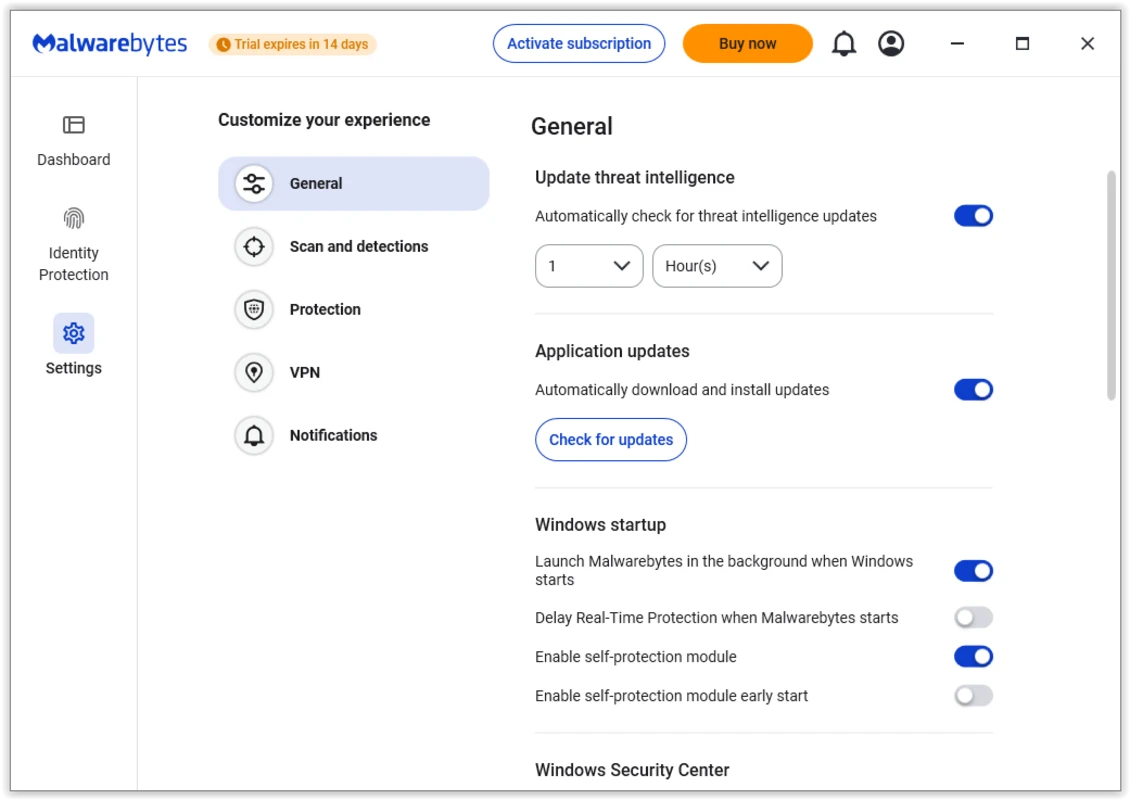The width and height of the screenshot is (1130, 800).
Task: Toggle Delay Real-Time Protection when Malwarebytes starts
Action: [973, 617]
